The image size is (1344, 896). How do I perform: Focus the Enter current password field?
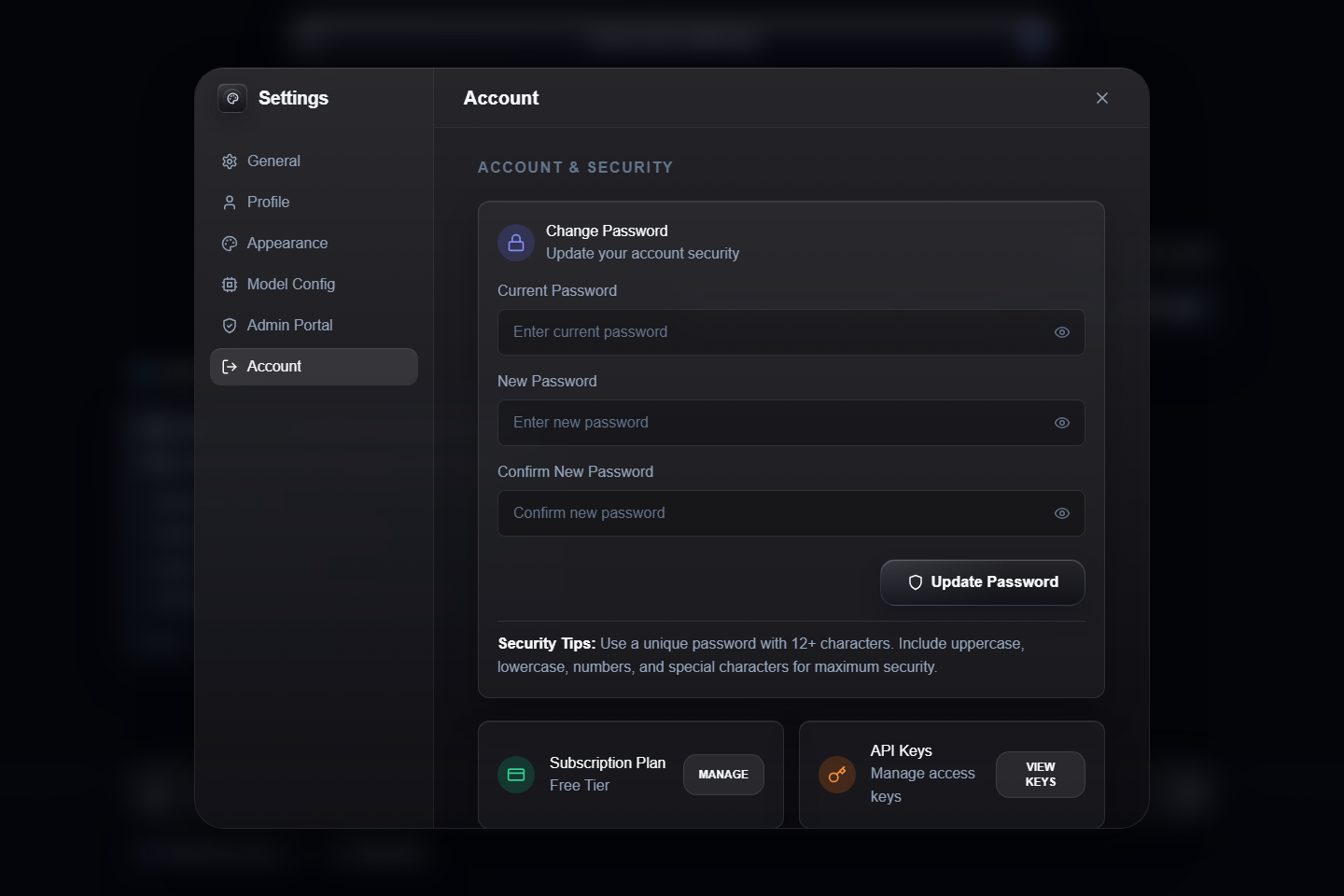point(791,332)
